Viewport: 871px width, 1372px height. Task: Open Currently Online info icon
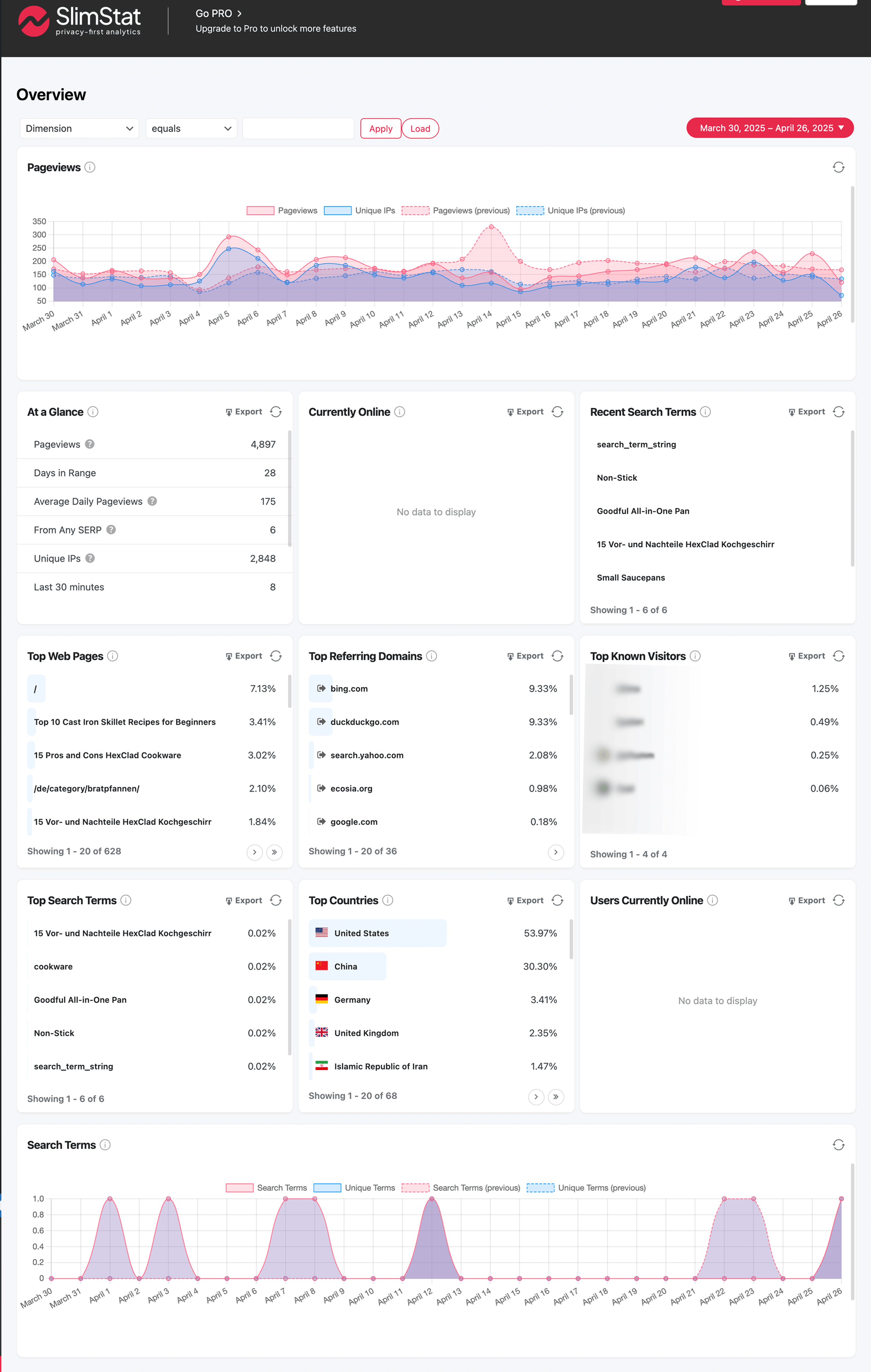click(x=400, y=412)
